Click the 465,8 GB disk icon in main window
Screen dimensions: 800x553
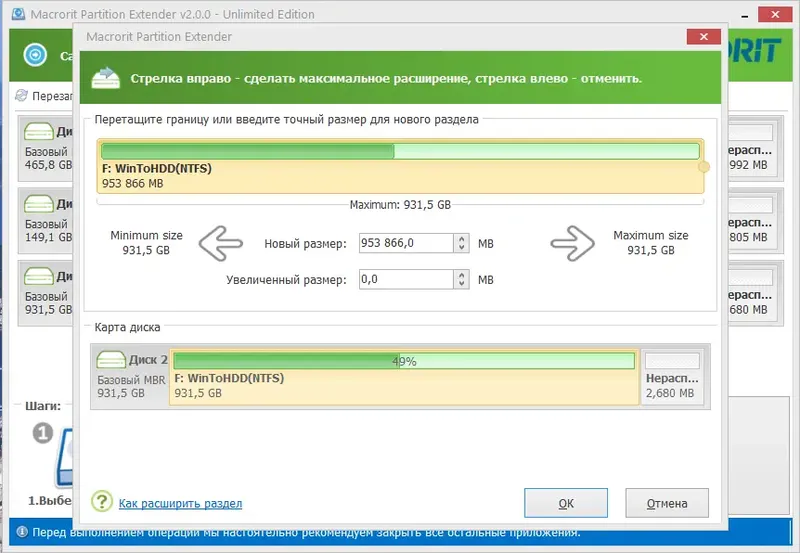click(x=38, y=132)
